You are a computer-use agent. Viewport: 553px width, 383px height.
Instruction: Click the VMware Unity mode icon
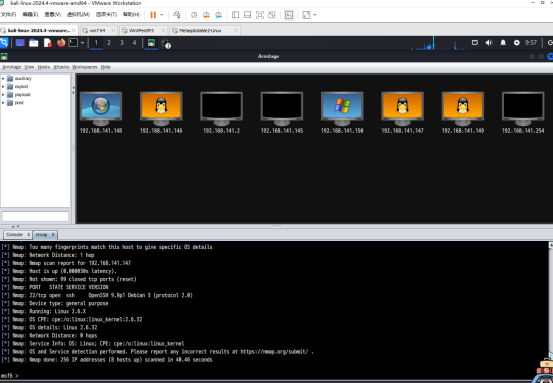pos(272,15)
